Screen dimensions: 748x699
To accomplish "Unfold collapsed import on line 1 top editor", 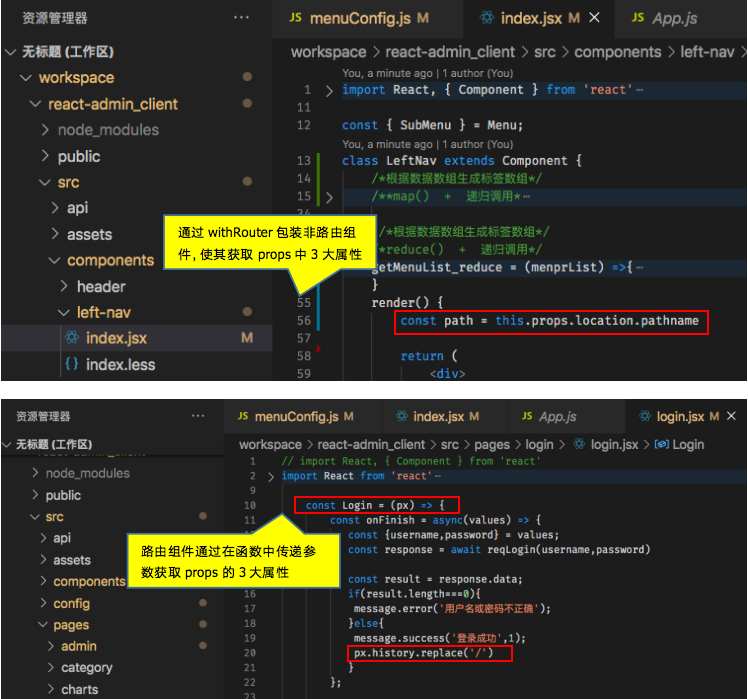I will (x=329, y=90).
